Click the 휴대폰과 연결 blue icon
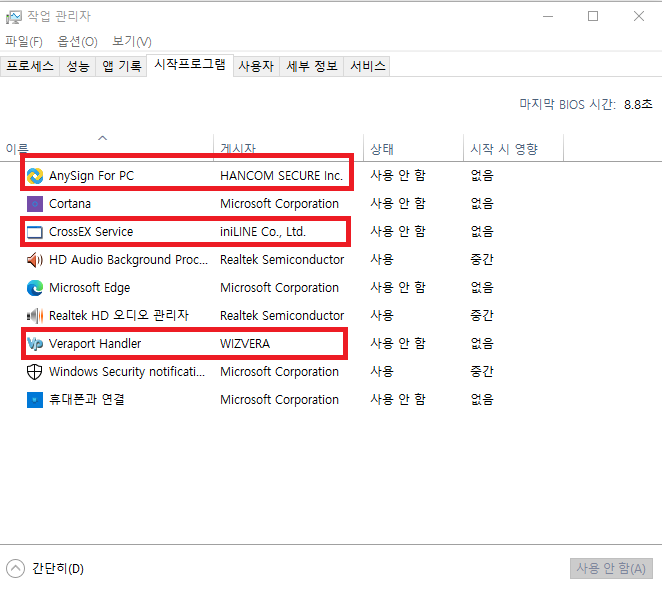This screenshot has height=591, width=662. (x=35, y=400)
